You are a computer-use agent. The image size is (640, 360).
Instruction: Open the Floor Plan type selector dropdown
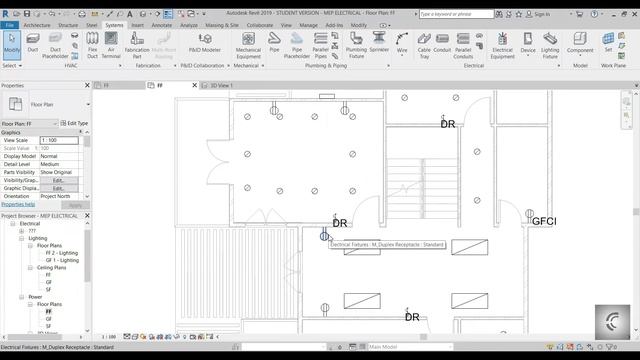click(x=88, y=104)
